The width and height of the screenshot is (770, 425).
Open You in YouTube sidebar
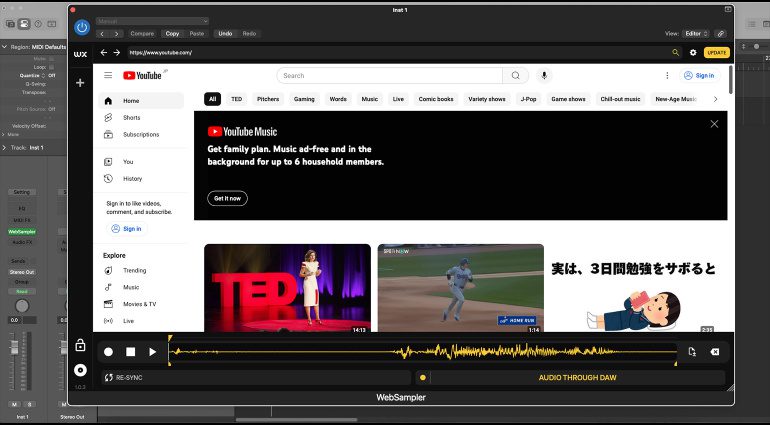coord(141,162)
